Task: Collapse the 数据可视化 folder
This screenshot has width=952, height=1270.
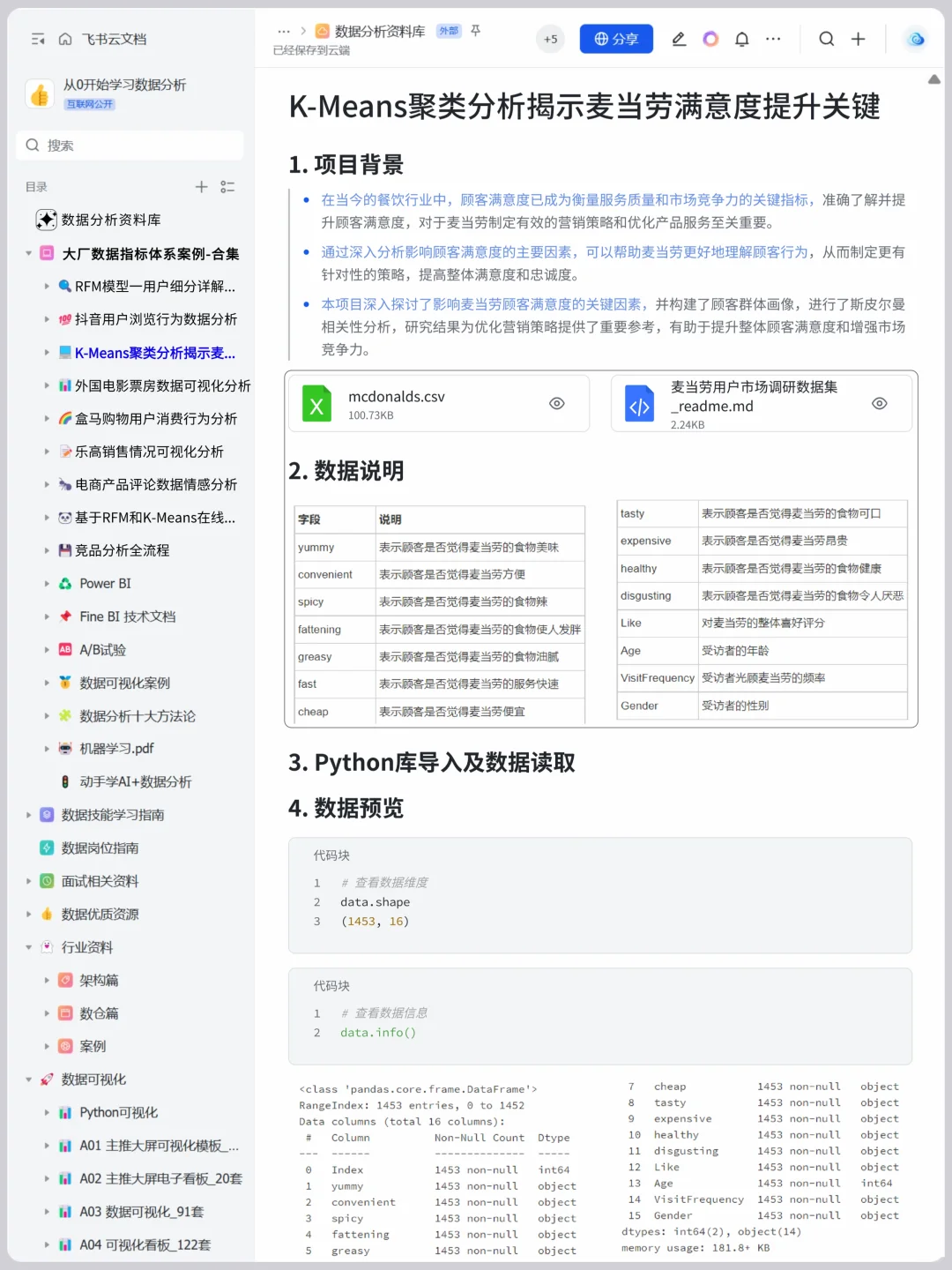Action: 28,1079
